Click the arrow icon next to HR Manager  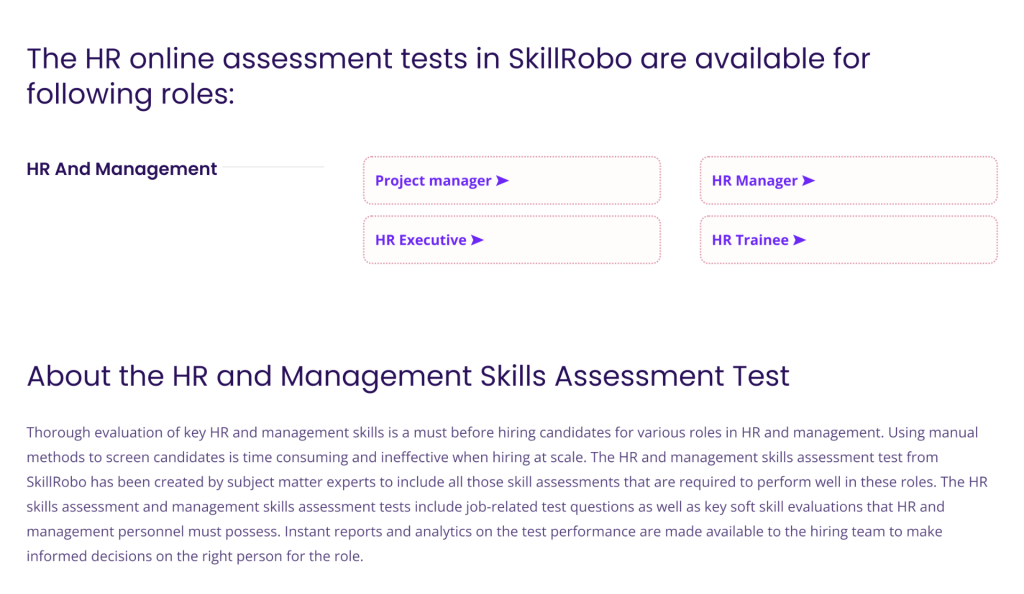808,181
